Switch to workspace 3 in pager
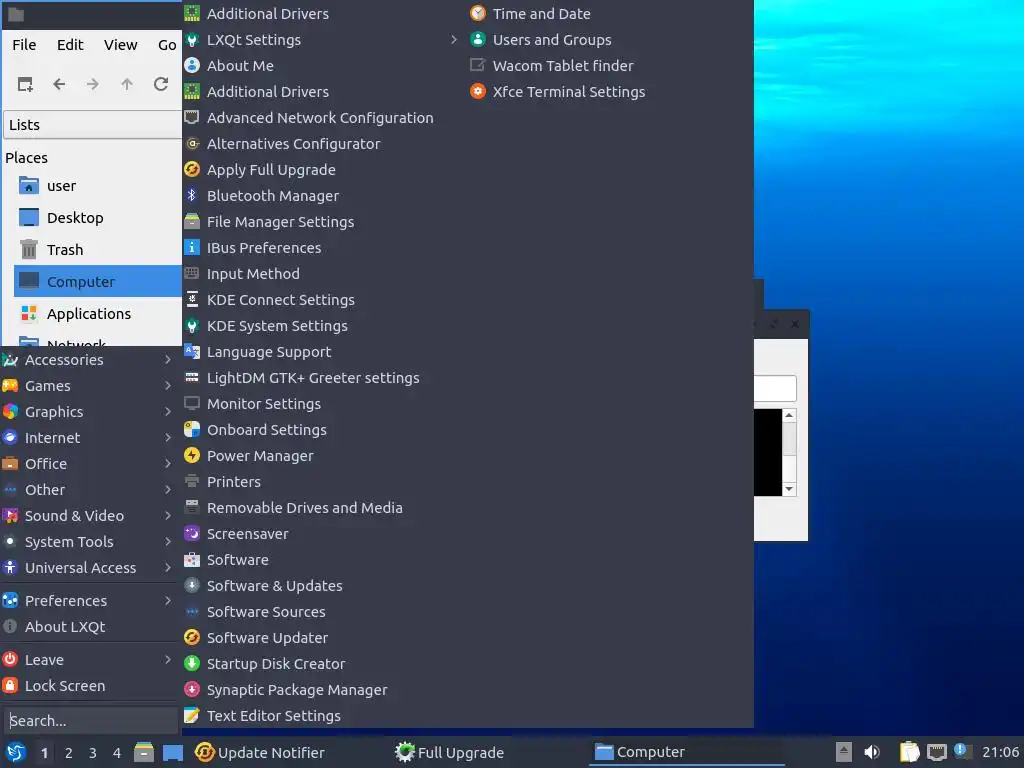The image size is (1024, 768). [93, 753]
